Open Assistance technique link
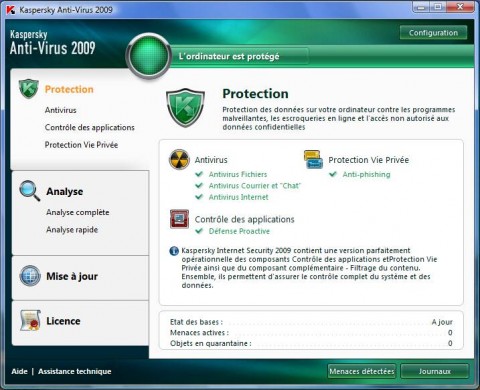 75,371
